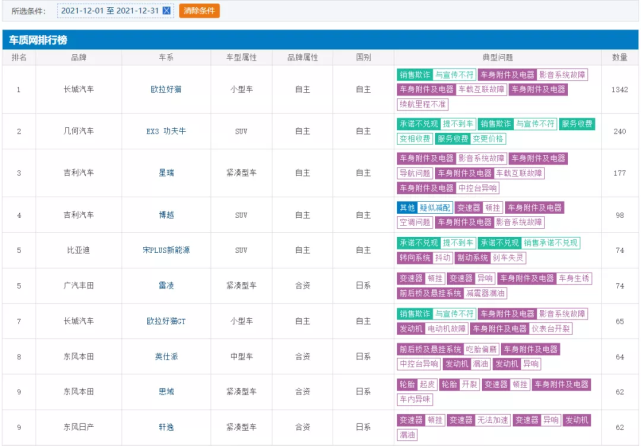Viewport: 641px width, 446px height.
Task: Select the 博越 car series link
Action: 164,215
